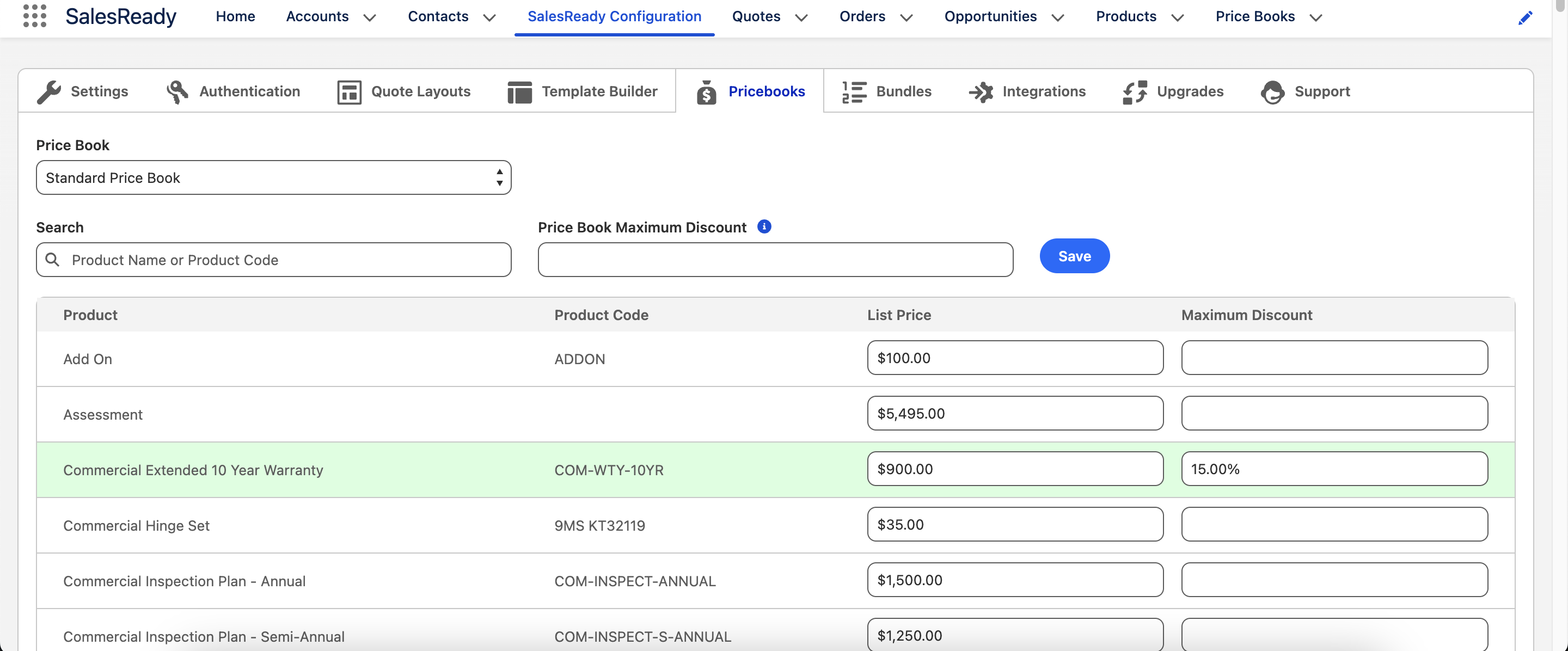This screenshot has width=1568, height=651.
Task: Click the Quote Layouts icon
Action: (x=350, y=92)
